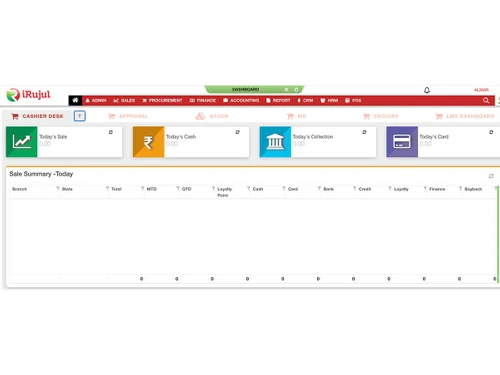500x375 pixels.
Task: Open the filter button beside Cashier Desk
Action: (80, 116)
